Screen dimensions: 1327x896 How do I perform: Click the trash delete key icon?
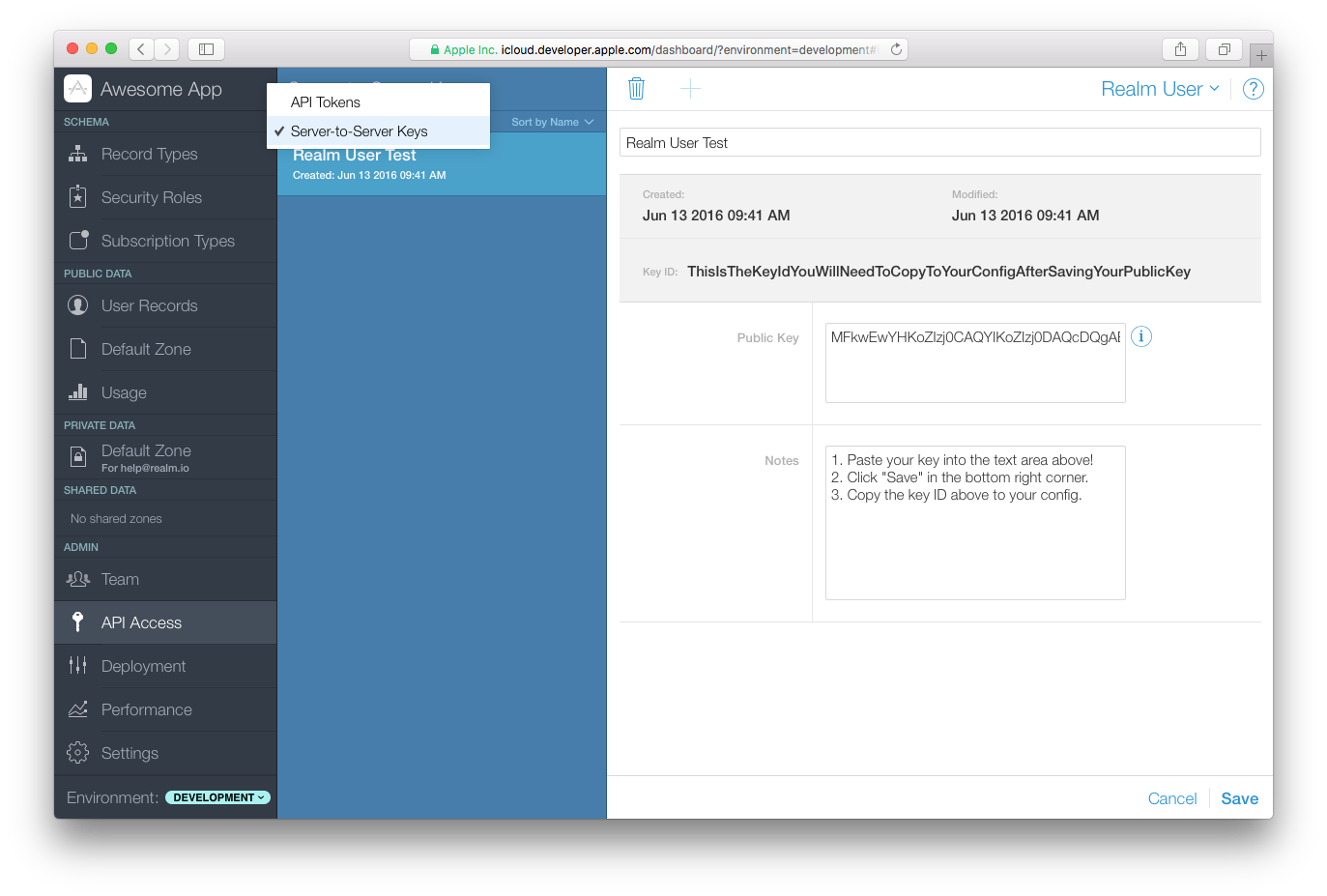tap(636, 89)
